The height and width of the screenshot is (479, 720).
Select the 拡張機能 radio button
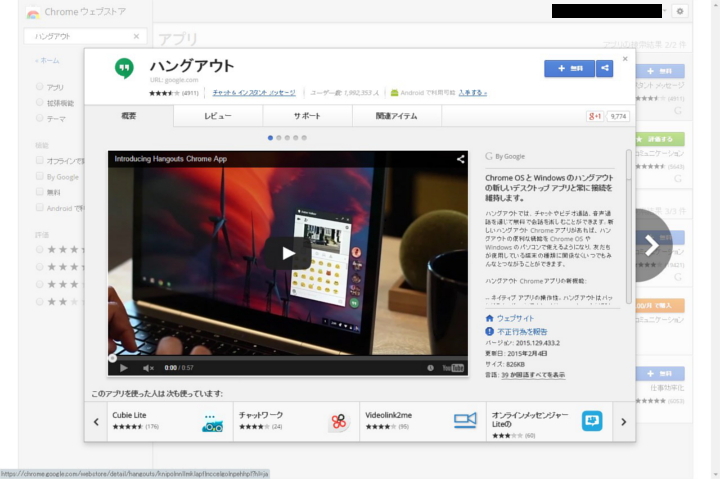pos(39,102)
